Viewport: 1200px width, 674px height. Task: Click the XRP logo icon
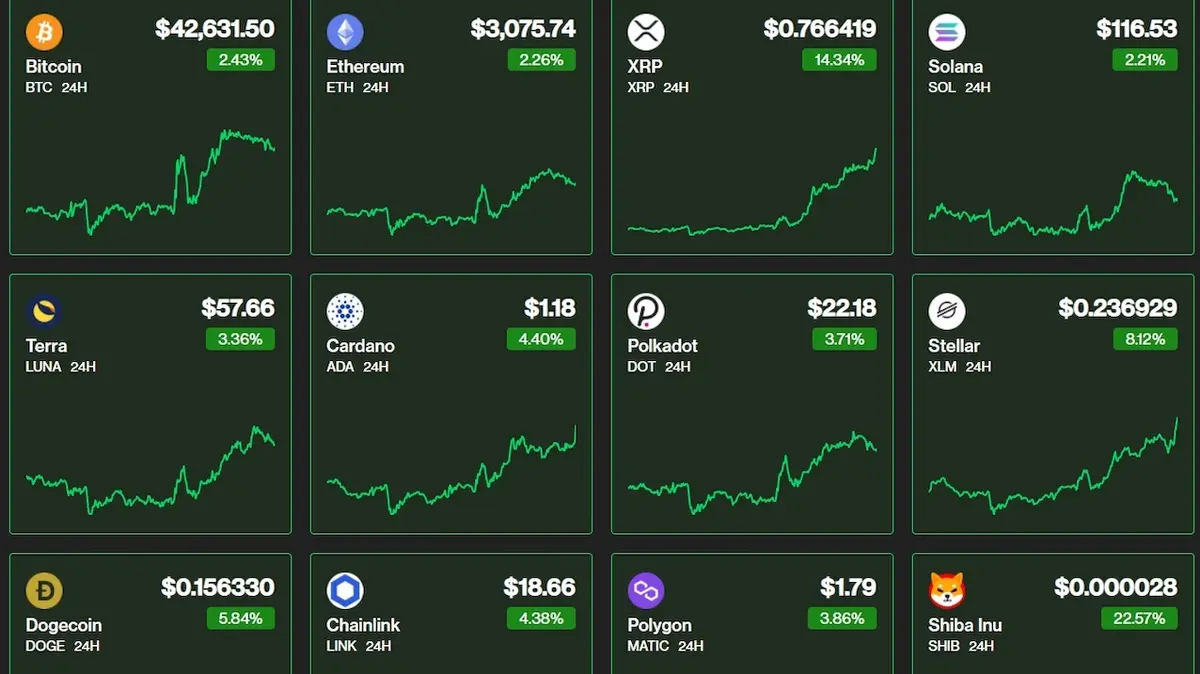(x=646, y=32)
